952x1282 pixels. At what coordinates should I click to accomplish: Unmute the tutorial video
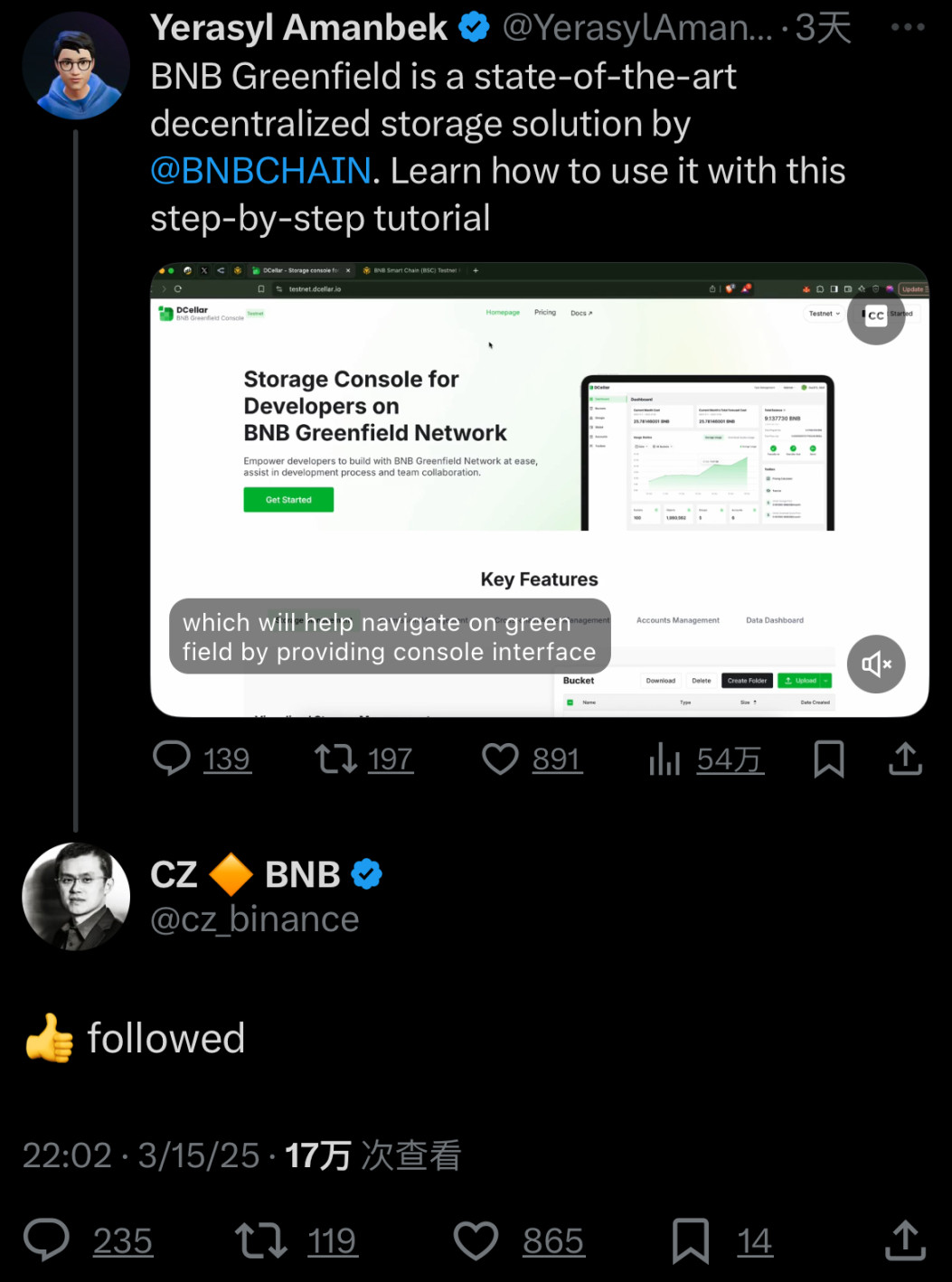pos(875,665)
